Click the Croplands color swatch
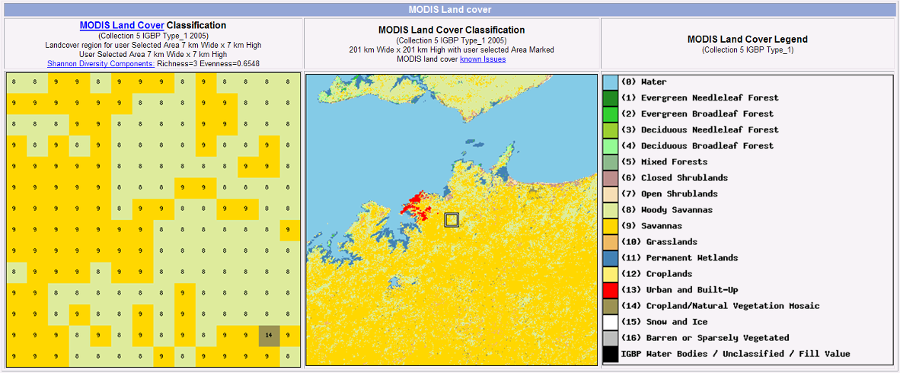This screenshot has height=373, width=900. coord(611,274)
